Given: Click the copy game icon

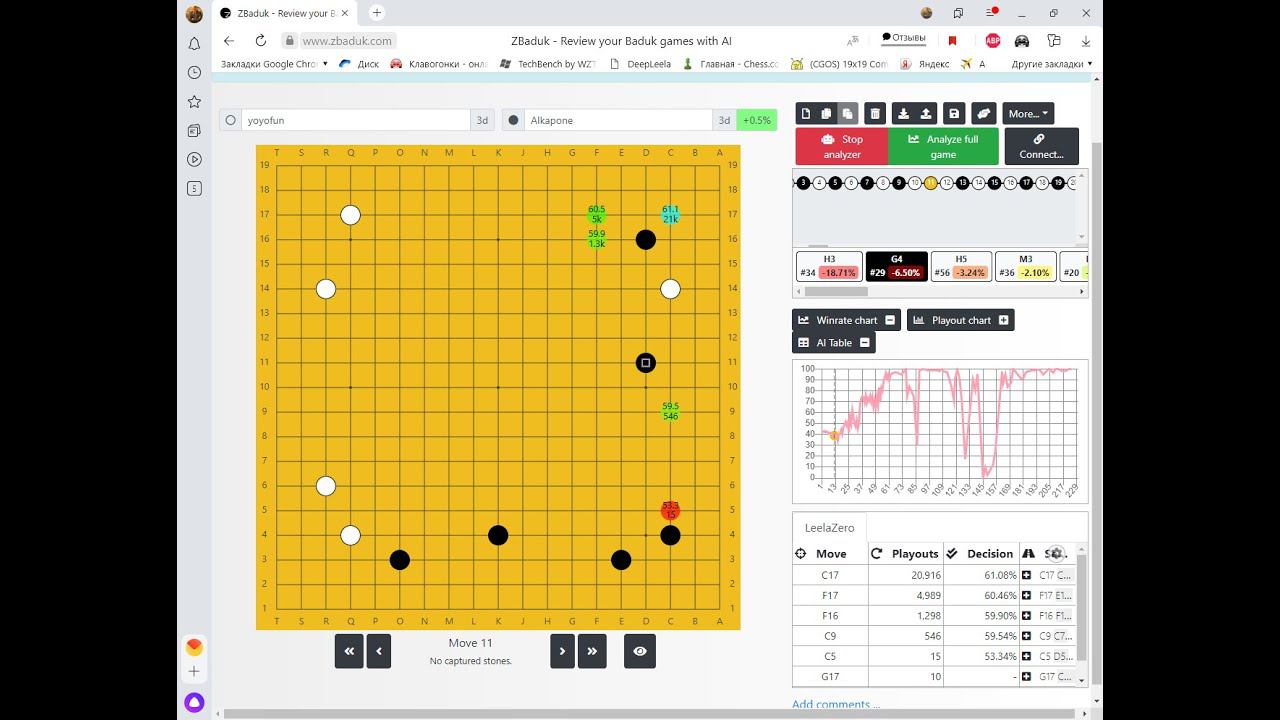Looking at the screenshot, I should [826, 114].
